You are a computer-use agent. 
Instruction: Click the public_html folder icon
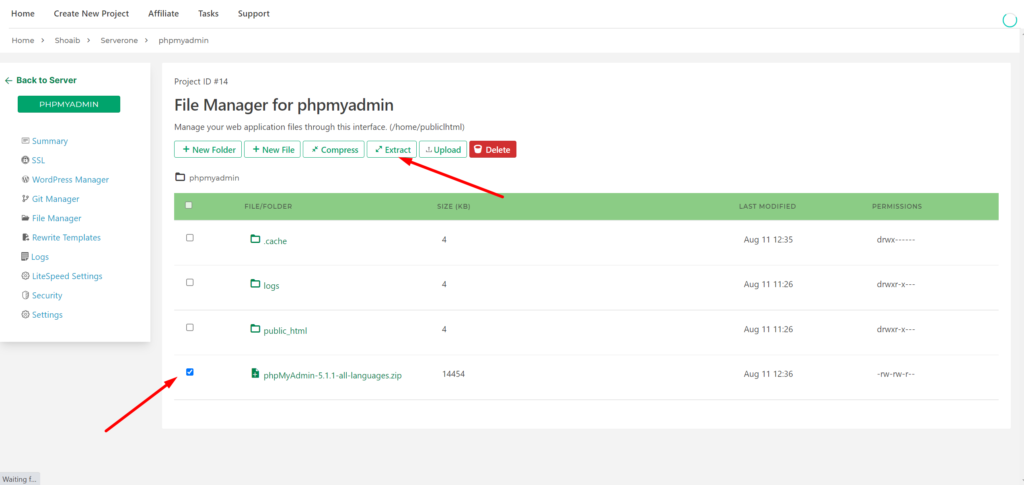(255, 329)
